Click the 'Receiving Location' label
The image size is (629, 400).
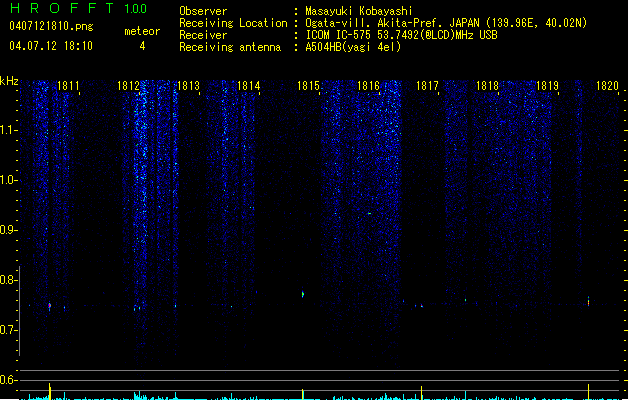pos(233,23)
